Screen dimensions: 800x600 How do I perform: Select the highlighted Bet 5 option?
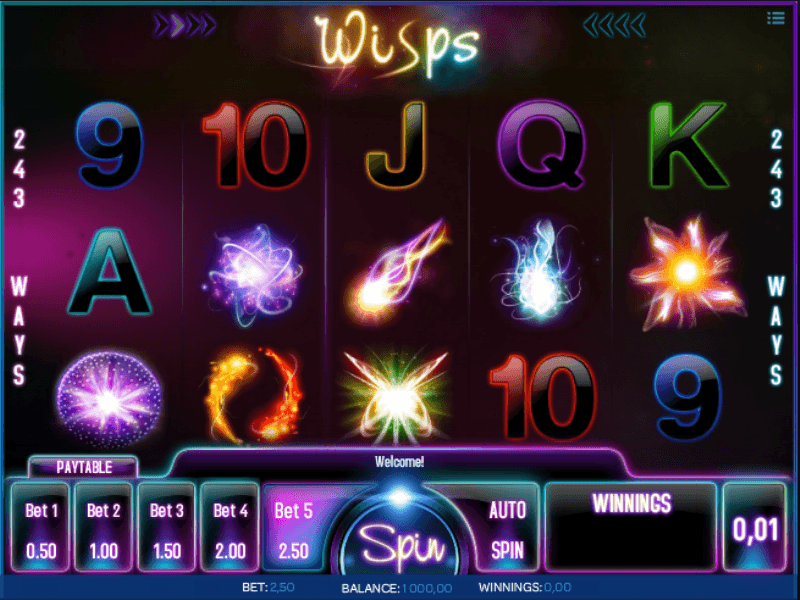293,528
